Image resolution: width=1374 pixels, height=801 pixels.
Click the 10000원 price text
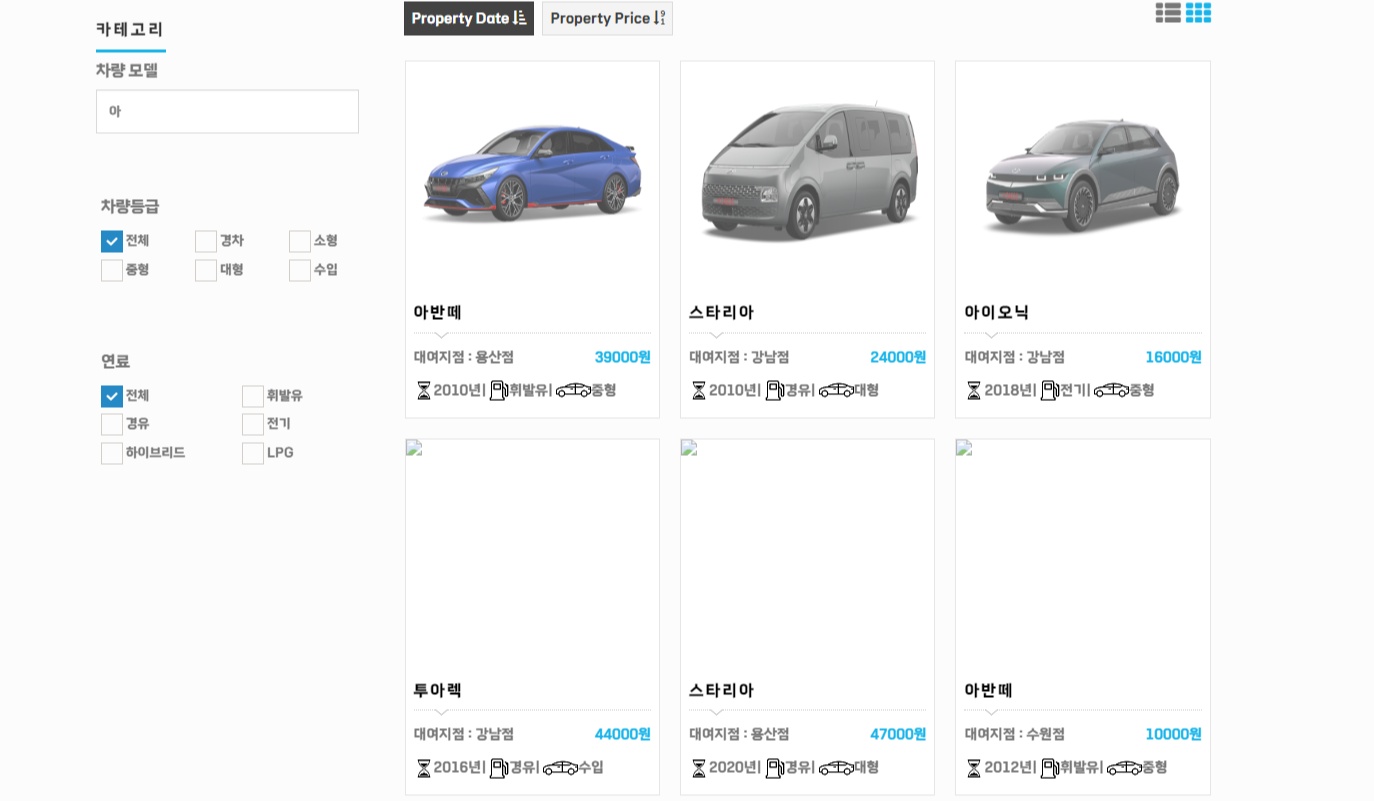coord(1173,734)
